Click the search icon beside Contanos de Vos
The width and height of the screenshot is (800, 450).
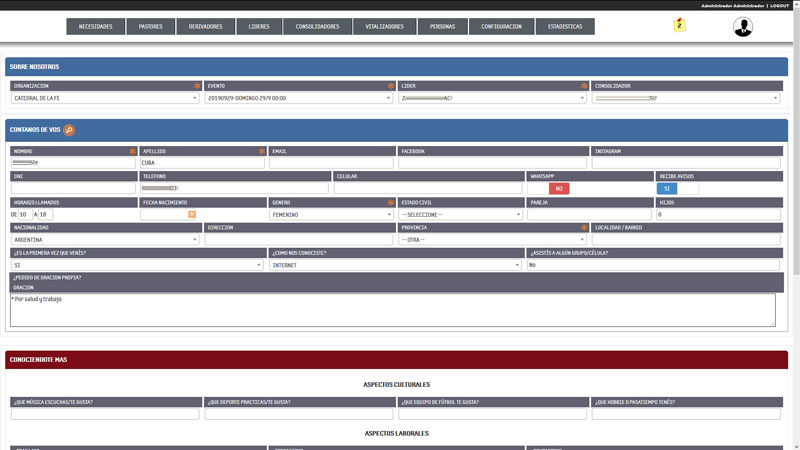tap(69, 130)
